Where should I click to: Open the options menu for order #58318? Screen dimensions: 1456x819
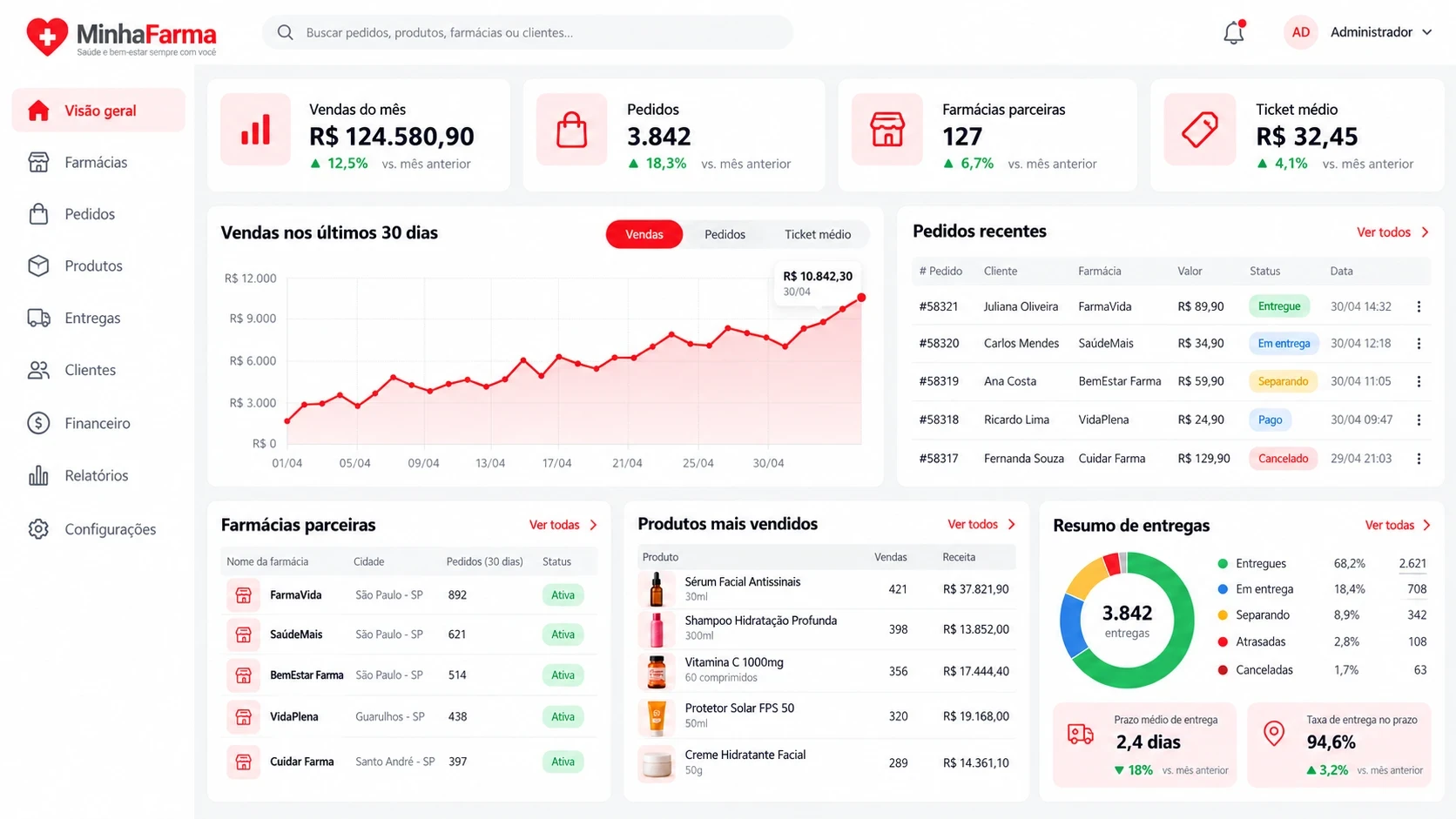1419,420
